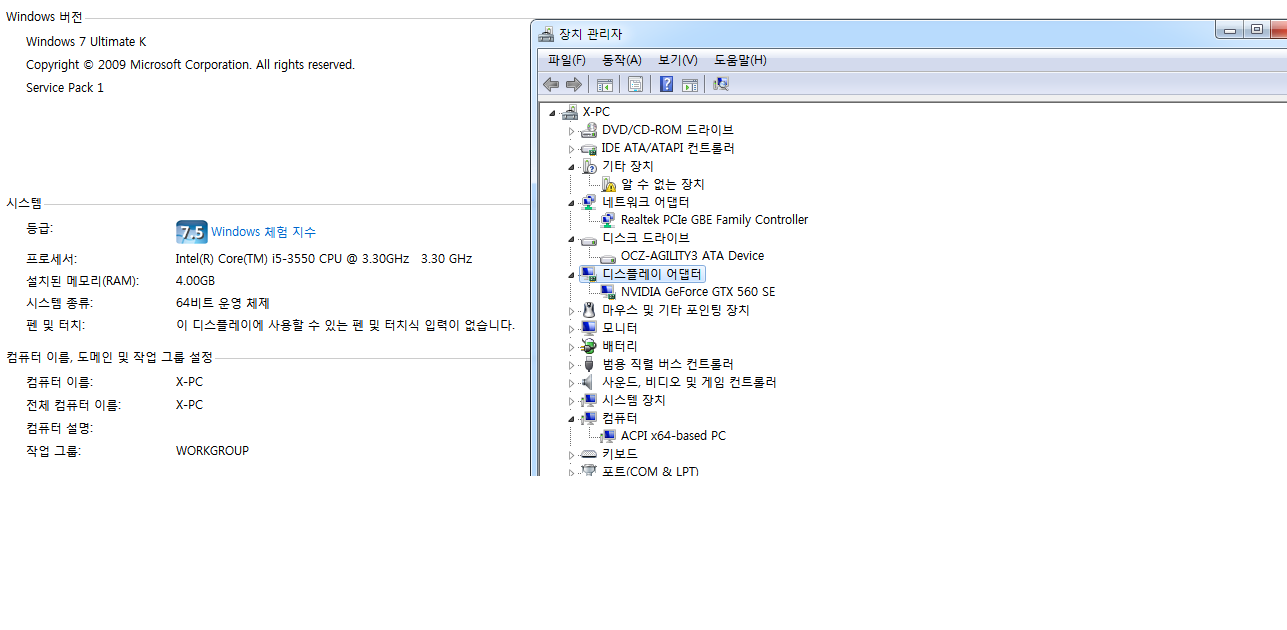Click the Forward arrow toolbar icon
Viewport: 1287px width, 630px height.
point(573,85)
